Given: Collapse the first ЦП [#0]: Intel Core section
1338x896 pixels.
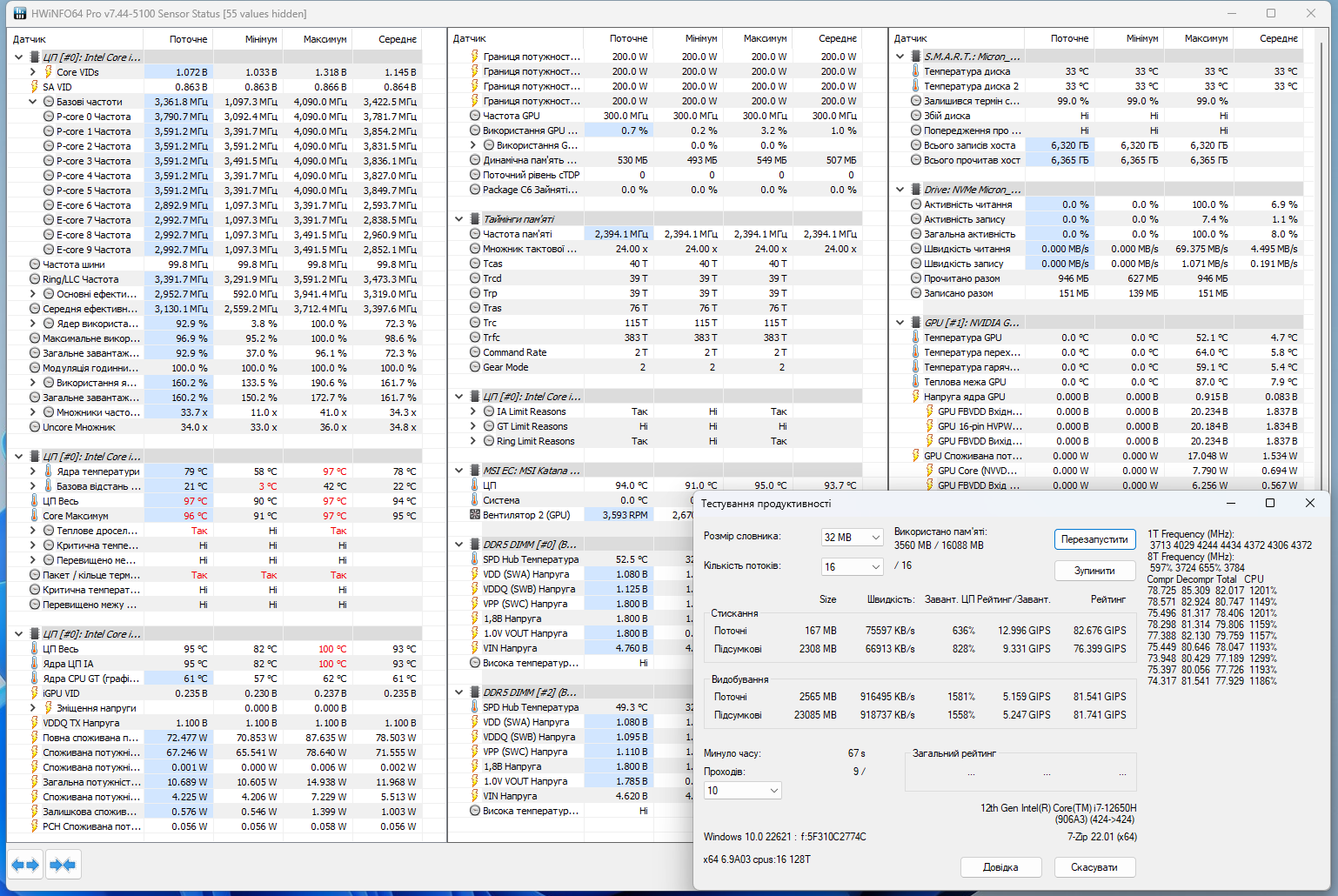Looking at the screenshot, I should tap(18, 57).
